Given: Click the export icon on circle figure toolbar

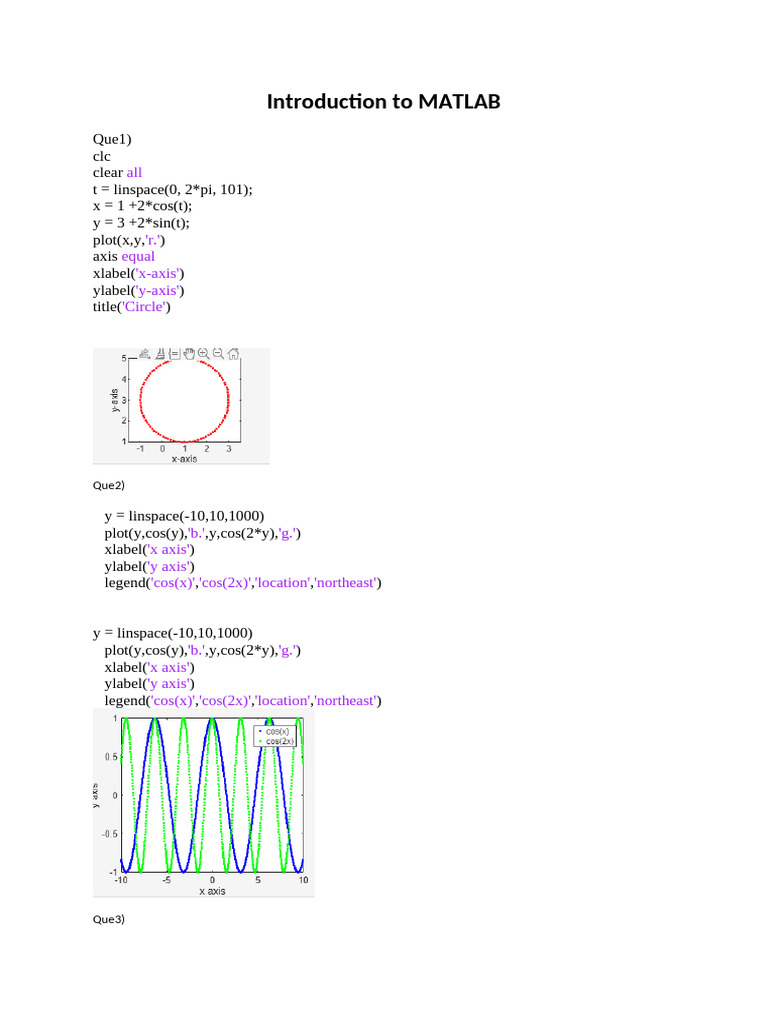Looking at the screenshot, I should coord(145,353).
